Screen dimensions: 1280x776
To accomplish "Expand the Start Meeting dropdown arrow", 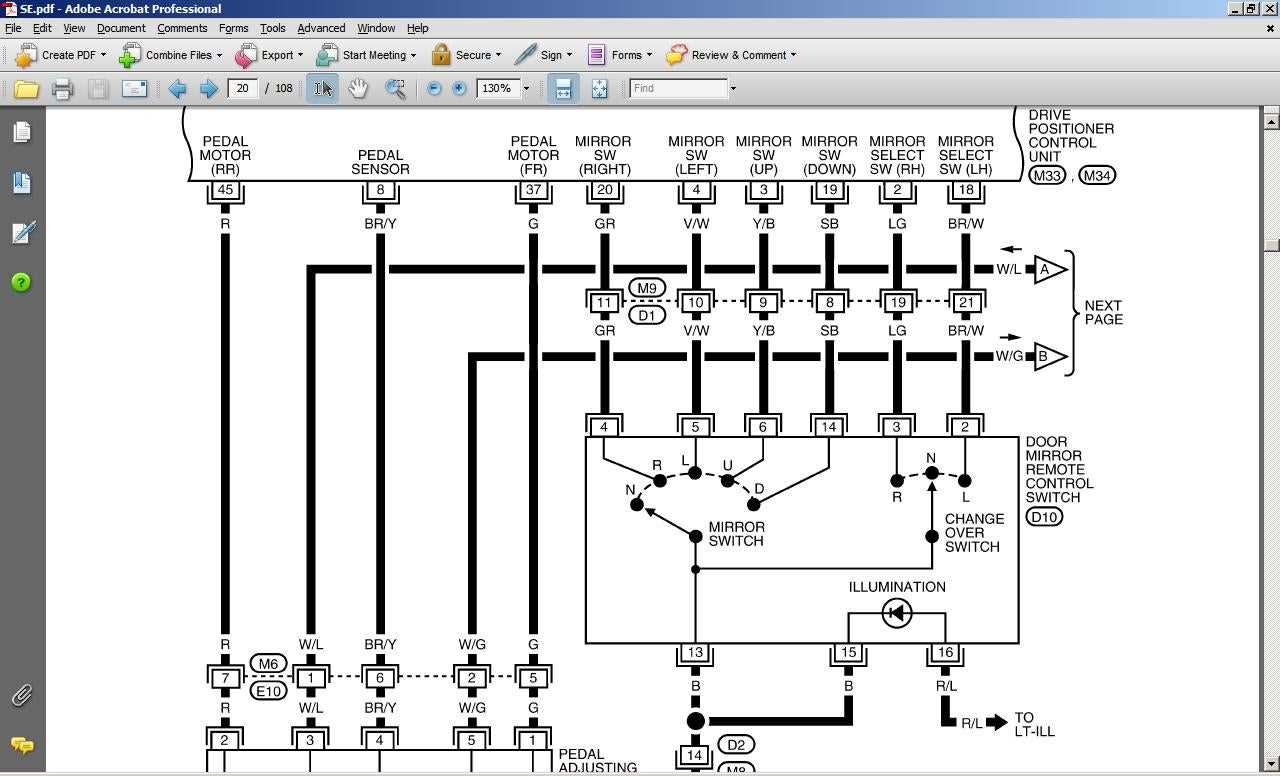I will pos(413,55).
